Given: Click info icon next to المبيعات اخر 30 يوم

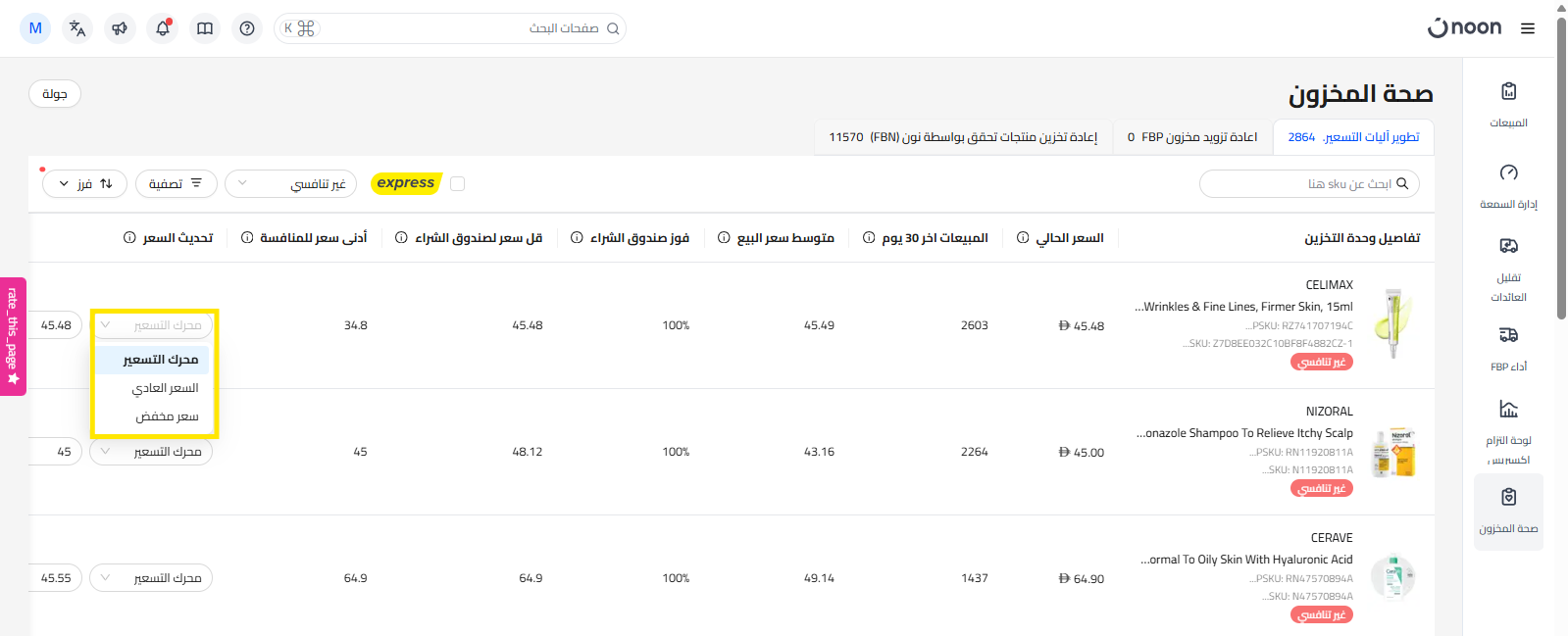Looking at the screenshot, I should tap(869, 238).
